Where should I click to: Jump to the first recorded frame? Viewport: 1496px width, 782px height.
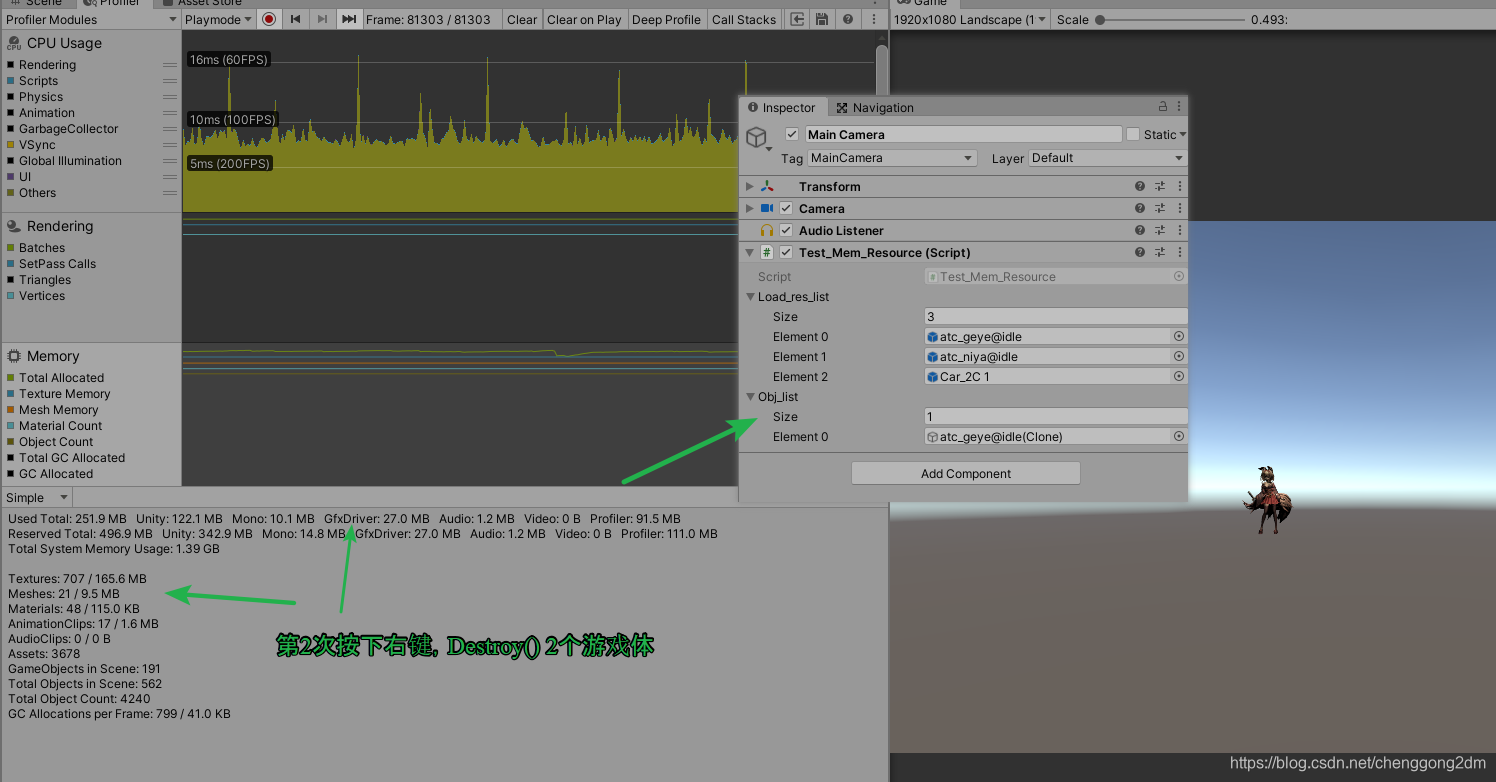point(294,19)
